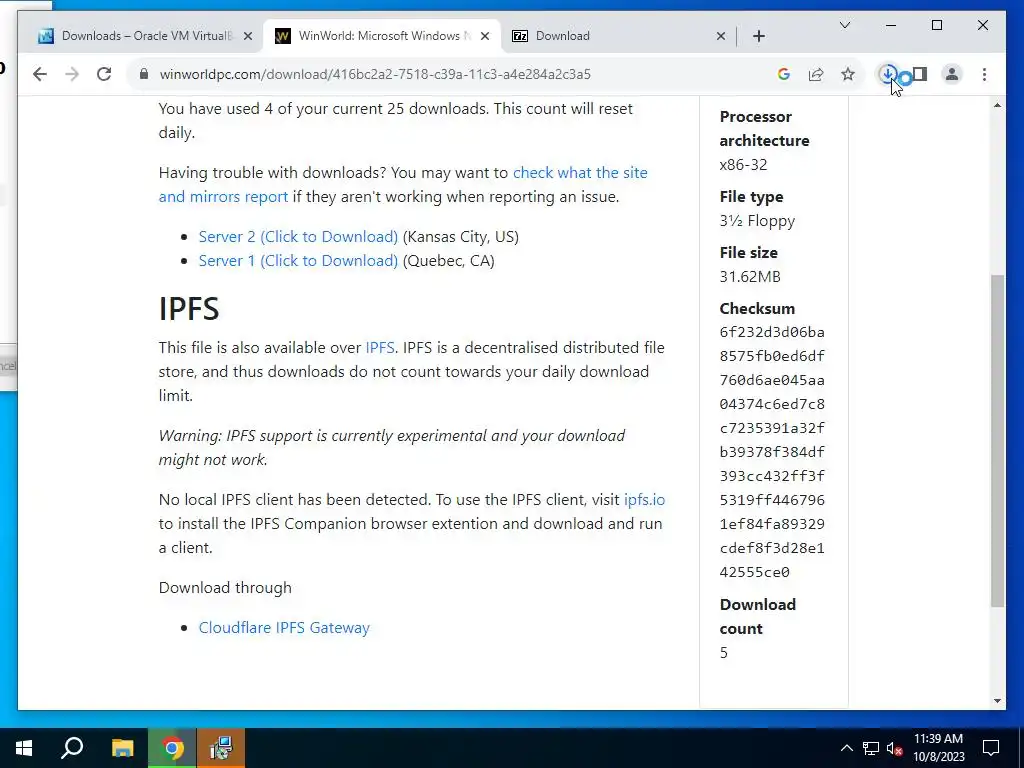Reload the current page
The height and width of the screenshot is (768, 1024).
[104, 74]
